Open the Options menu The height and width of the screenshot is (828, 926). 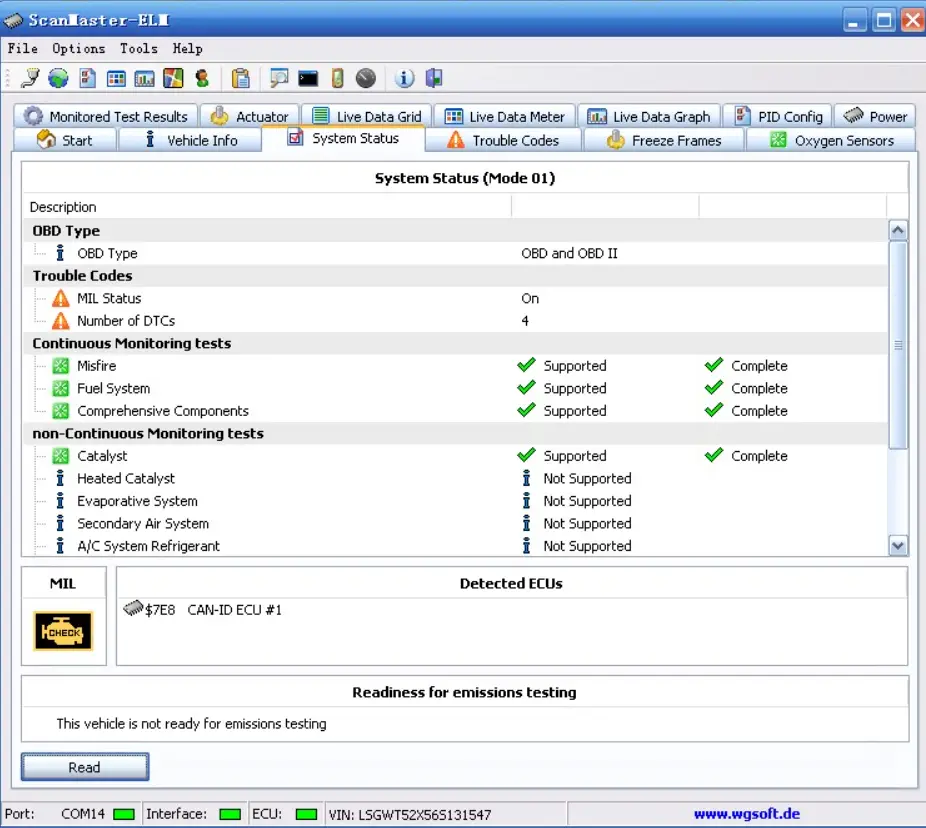click(78, 48)
